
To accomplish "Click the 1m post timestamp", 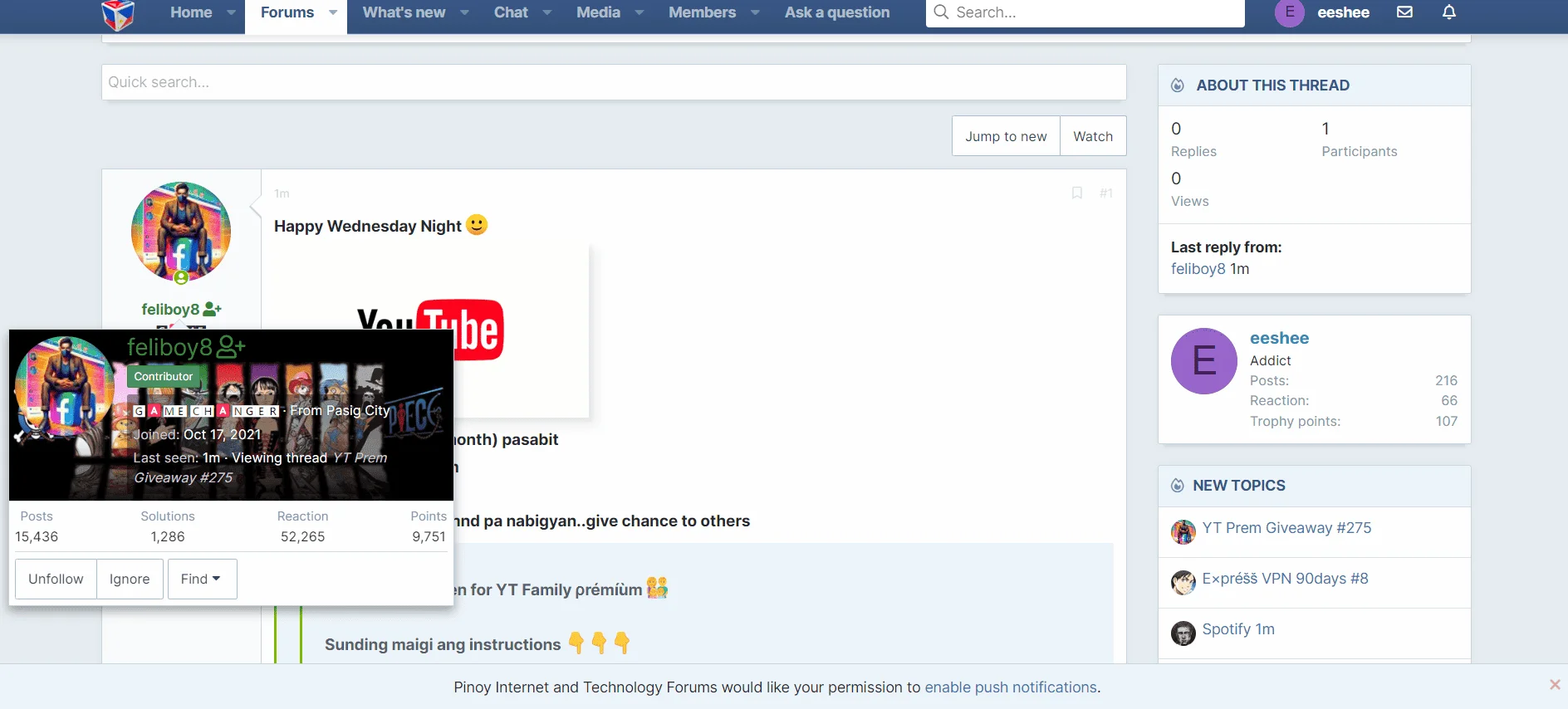I will pos(282,193).
